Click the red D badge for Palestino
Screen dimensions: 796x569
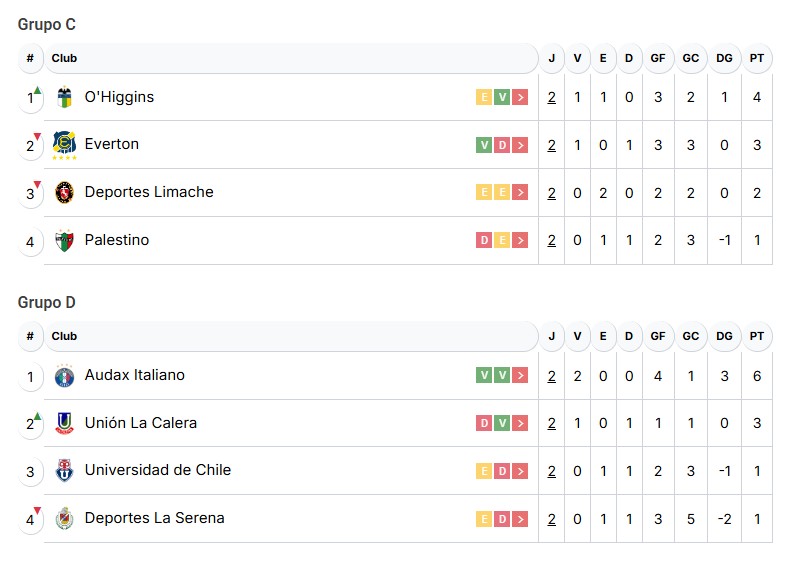[x=484, y=240]
